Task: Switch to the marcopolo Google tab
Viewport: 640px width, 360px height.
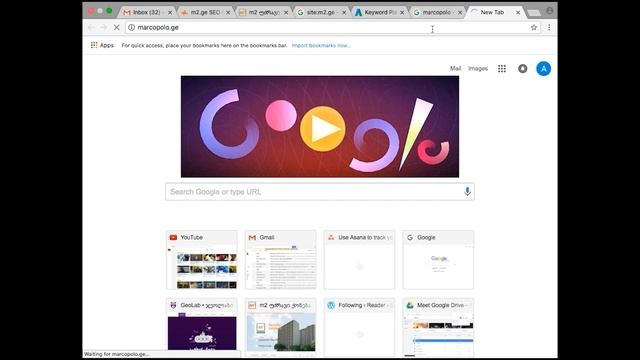Action: [436, 13]
